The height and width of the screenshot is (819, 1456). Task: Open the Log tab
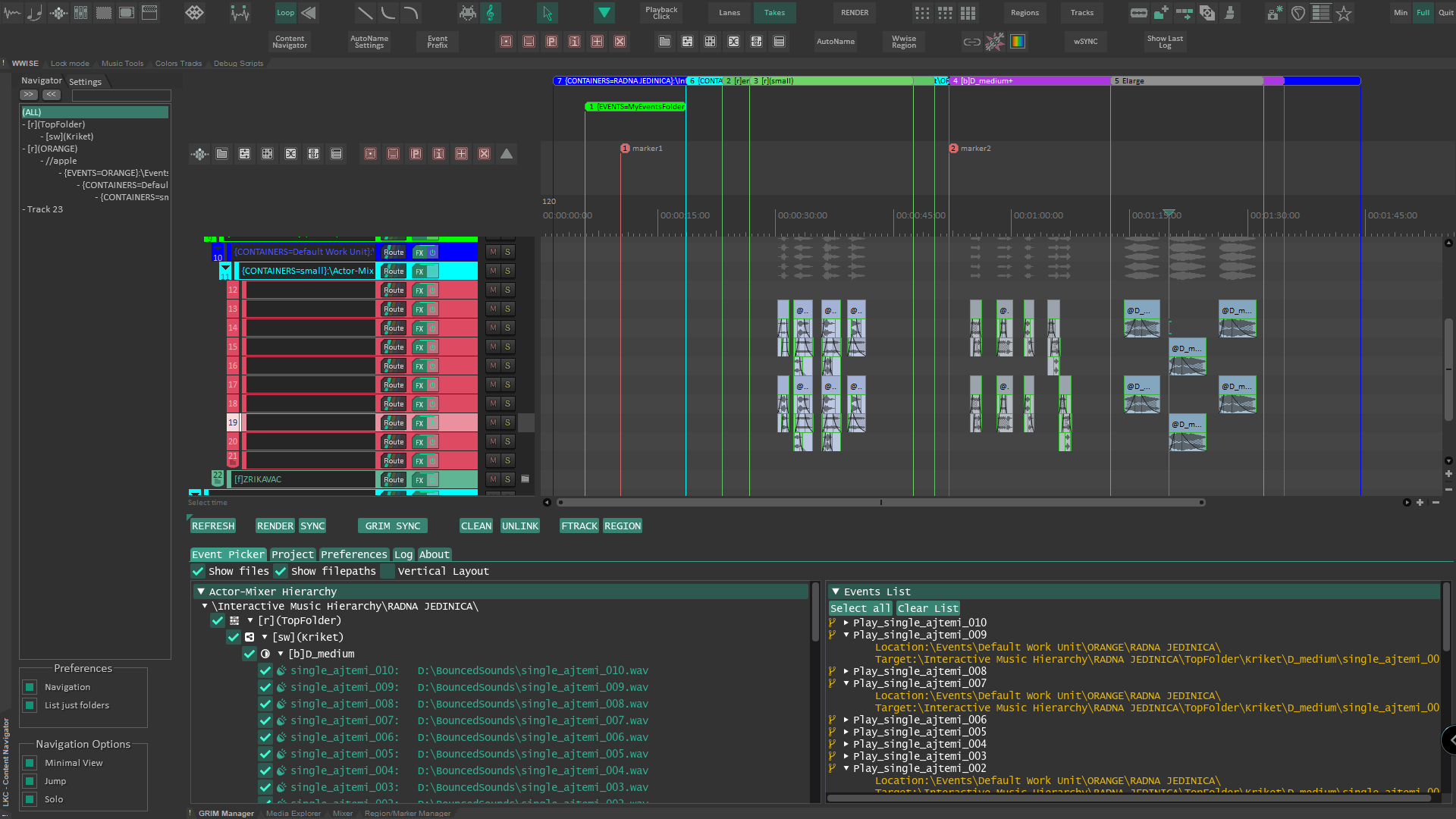tap(403, 554)
